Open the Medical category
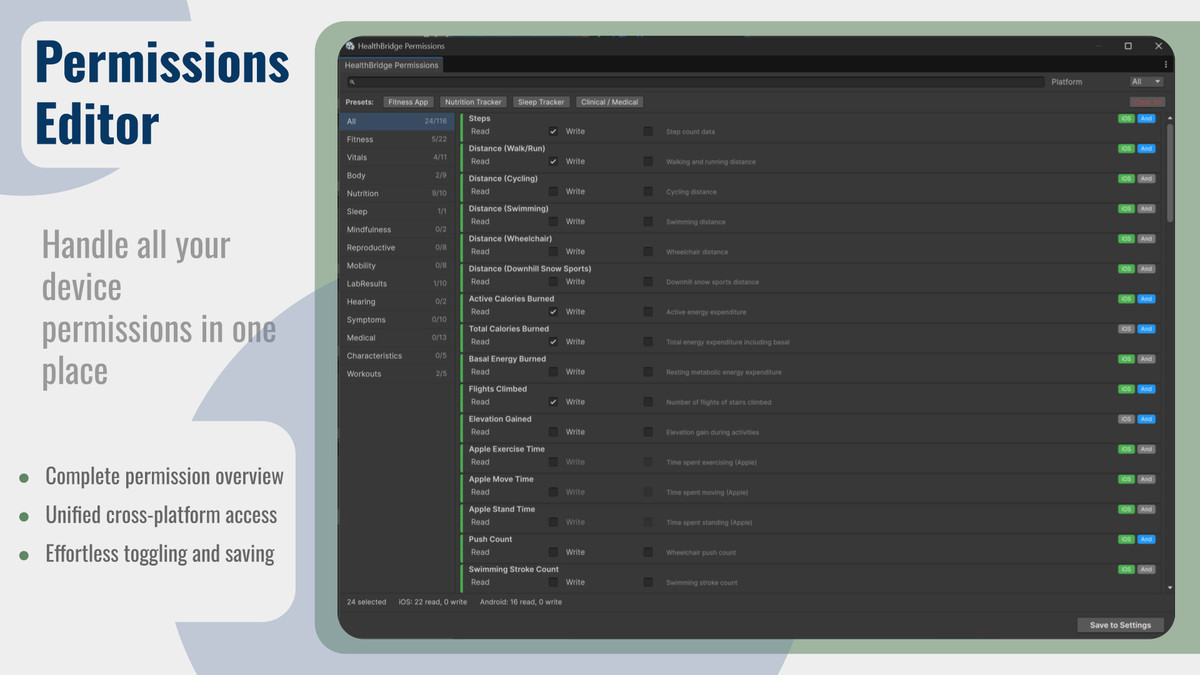Image resolution: width=1200 pixels, height=675 pixels. point(397,337)
